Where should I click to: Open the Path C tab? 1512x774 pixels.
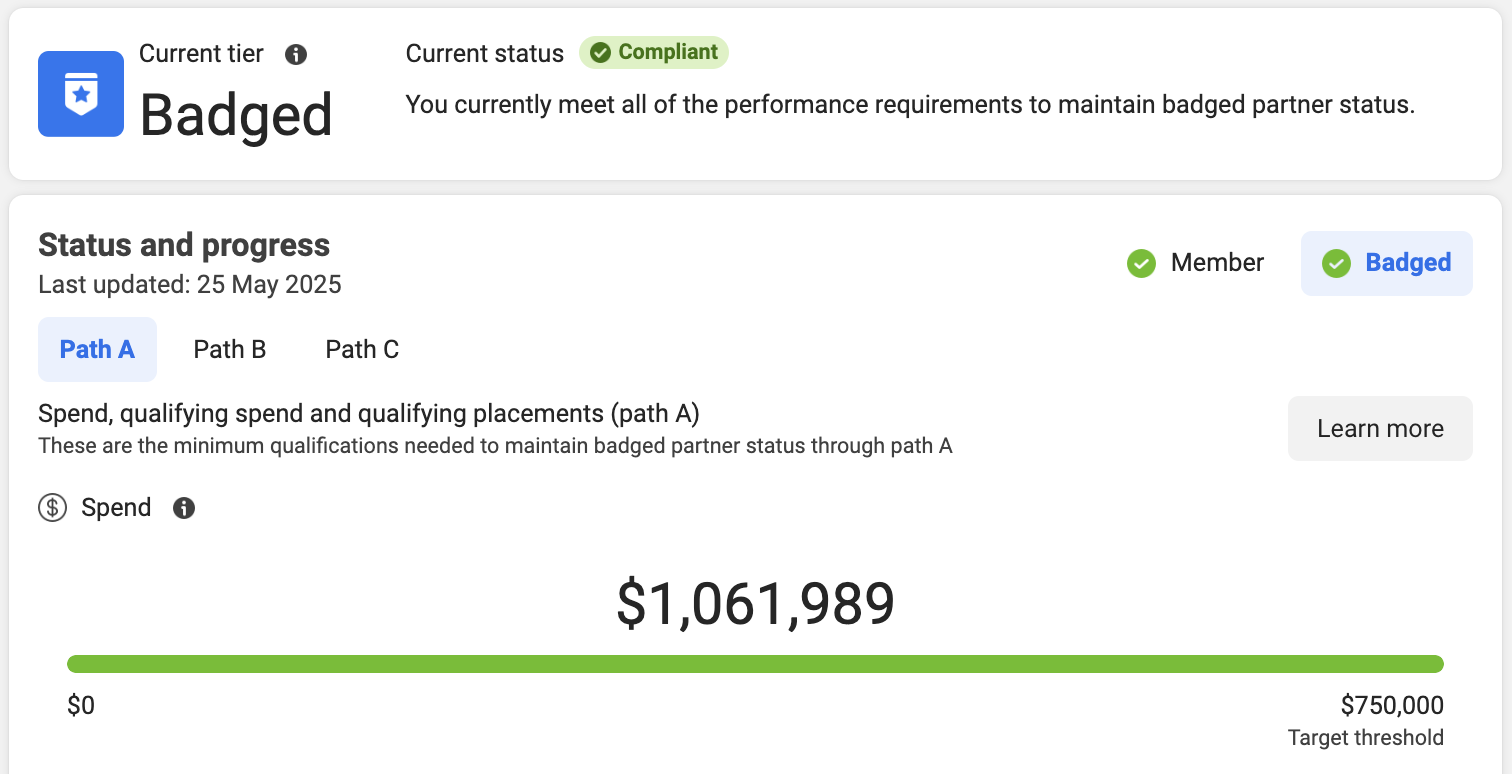pyautogui.click(x=362, y=349)
